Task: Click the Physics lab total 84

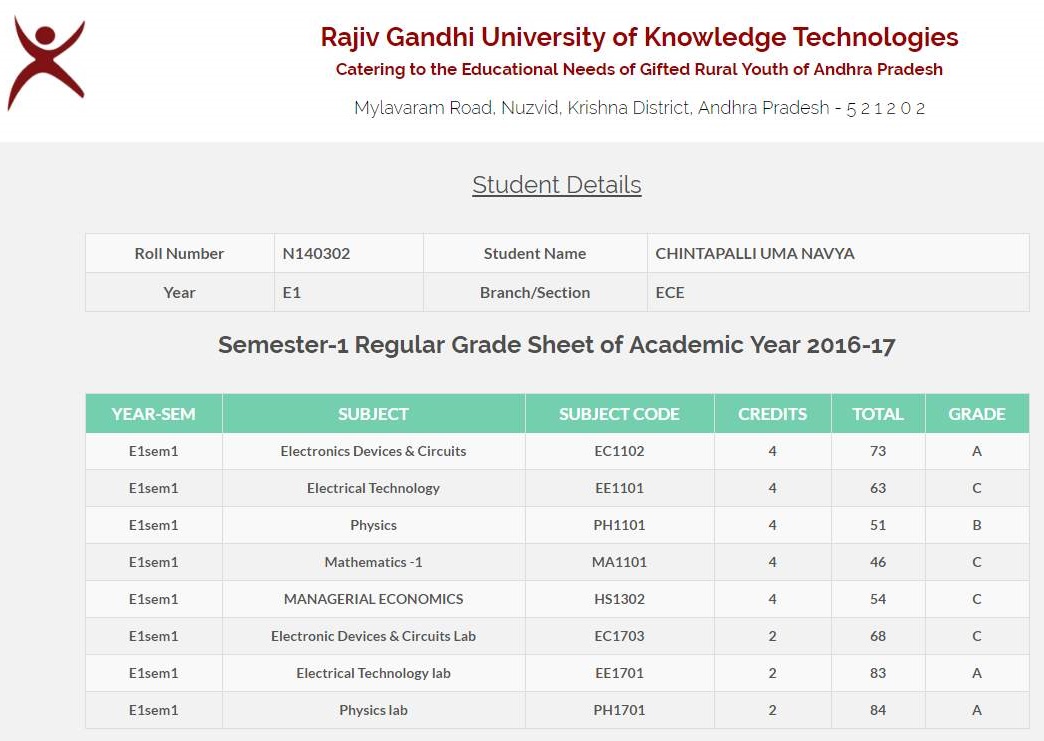Action: click(x=878, y=710)
